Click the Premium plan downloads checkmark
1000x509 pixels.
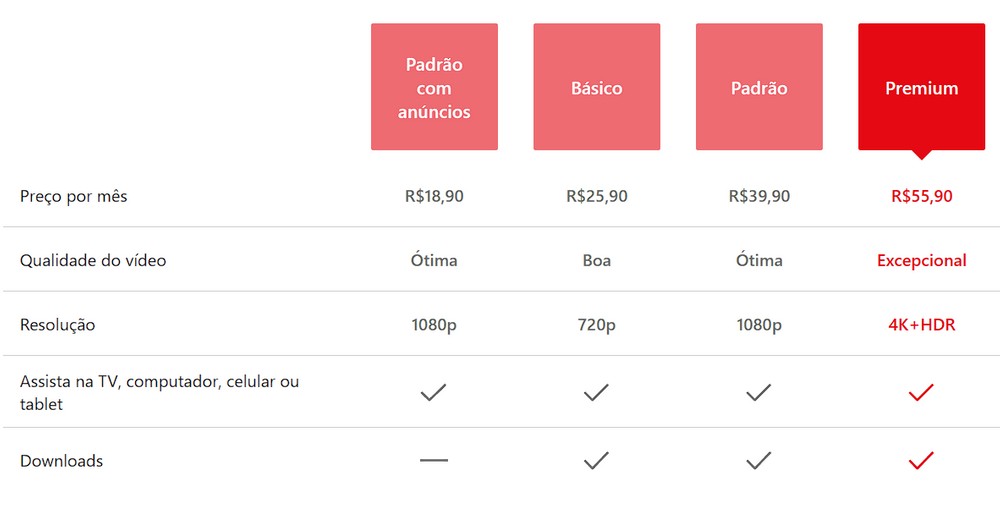921,461
